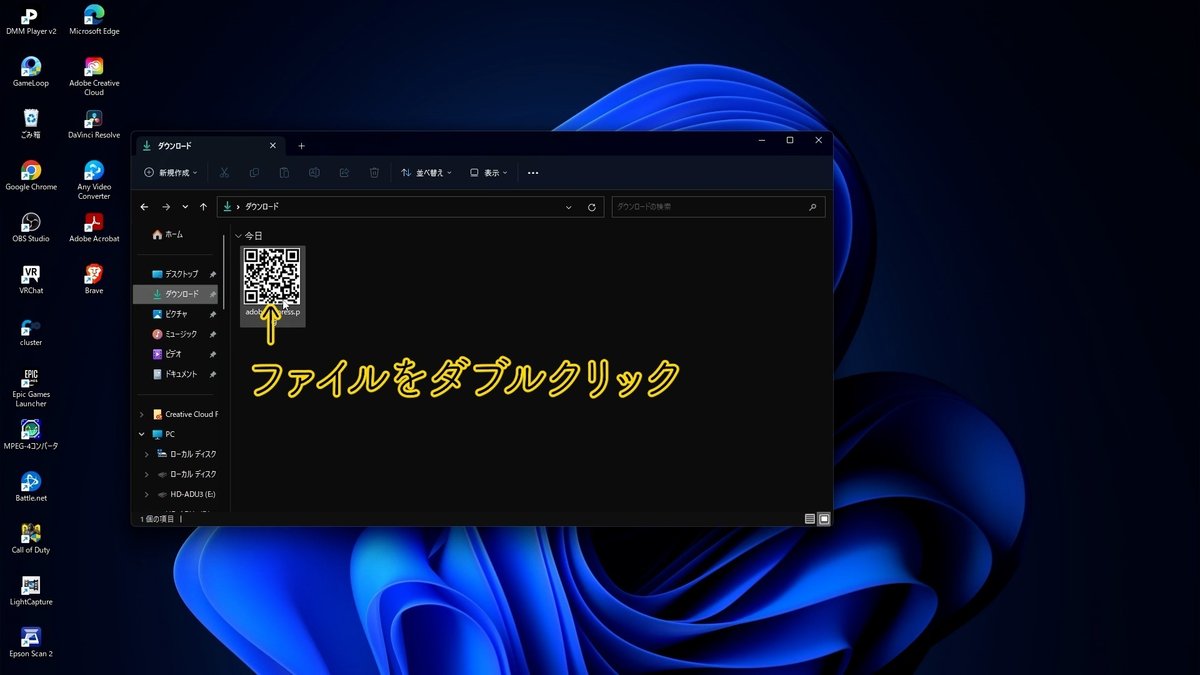
Task: Select MPEG-4コンバータ desktop icon
Action: click(31, 435)
